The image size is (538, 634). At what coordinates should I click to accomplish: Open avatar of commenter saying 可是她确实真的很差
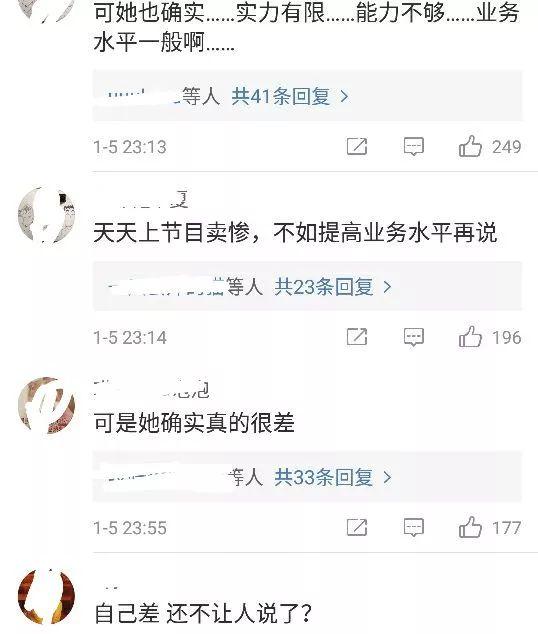tap(46, 405)
